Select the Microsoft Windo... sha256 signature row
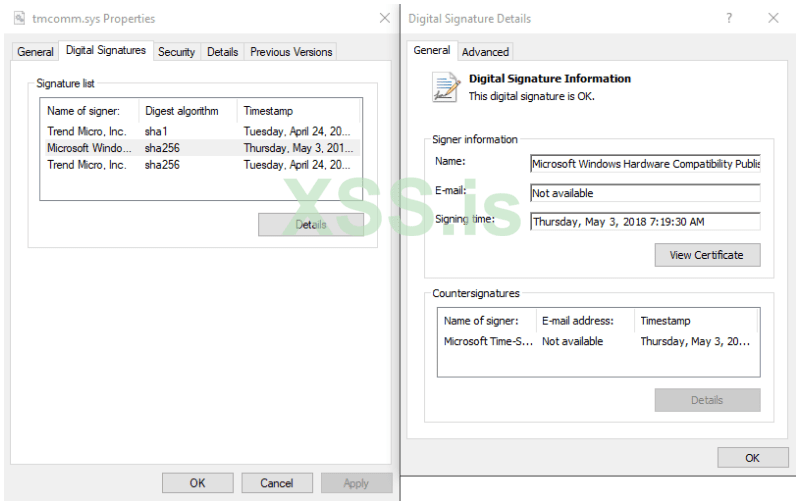Screen dimensions: 802x503 click(x=202, y=148)
